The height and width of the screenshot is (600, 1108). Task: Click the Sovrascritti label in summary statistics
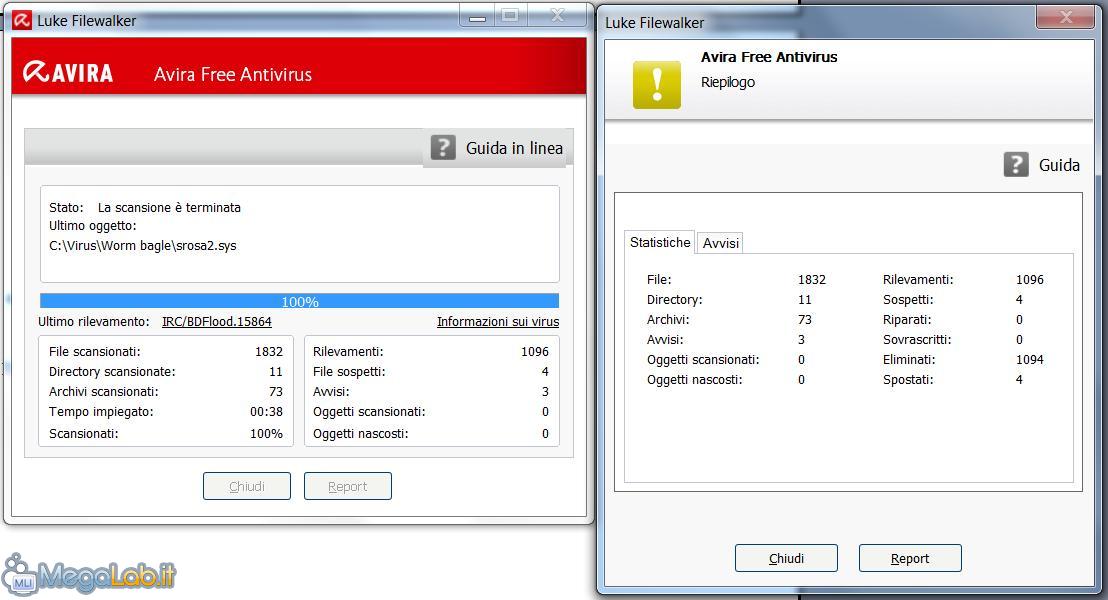click(917, 340)
